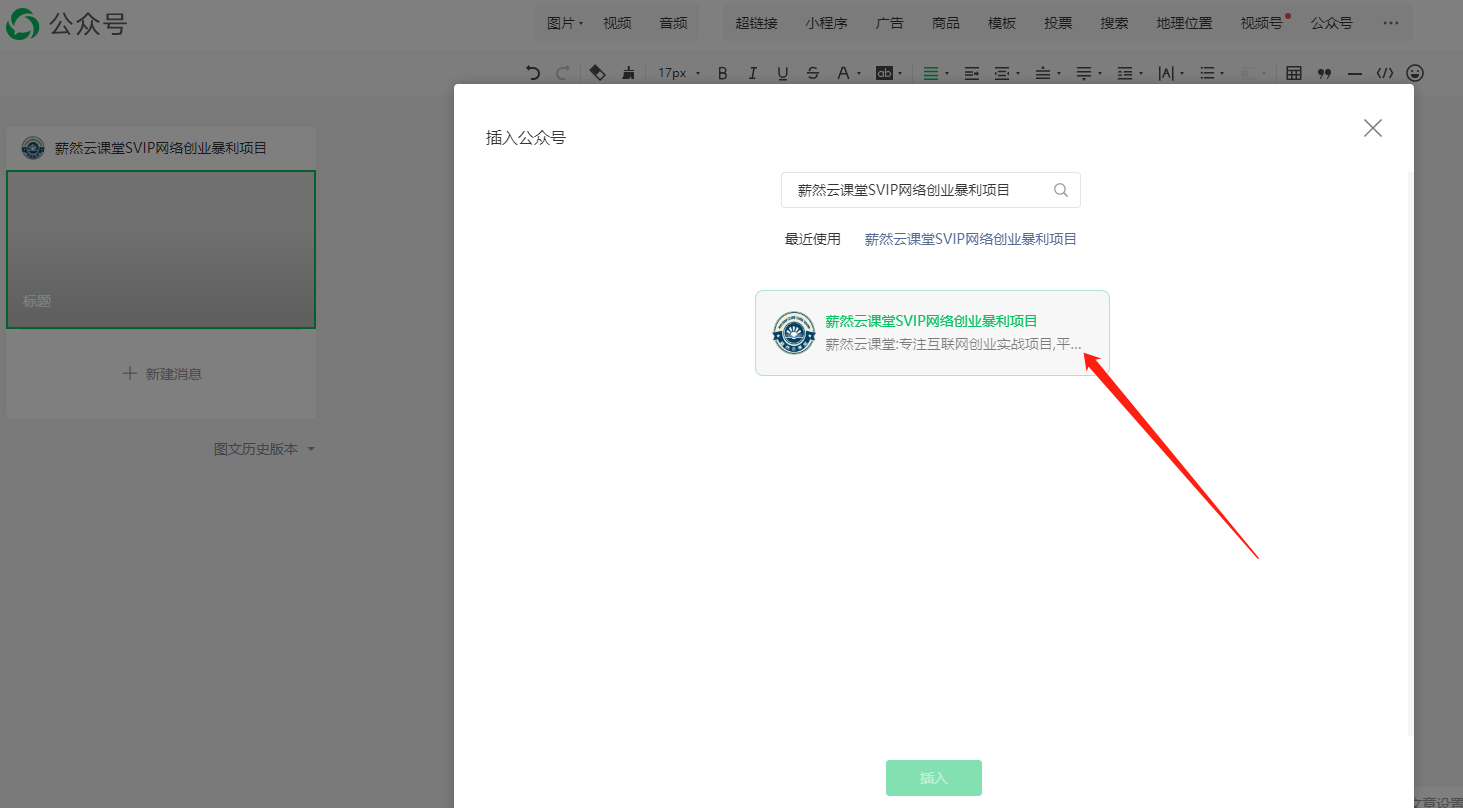1463x808 pixels.
Task: Click the 广告 menu item
Action: tap(889, 23)
